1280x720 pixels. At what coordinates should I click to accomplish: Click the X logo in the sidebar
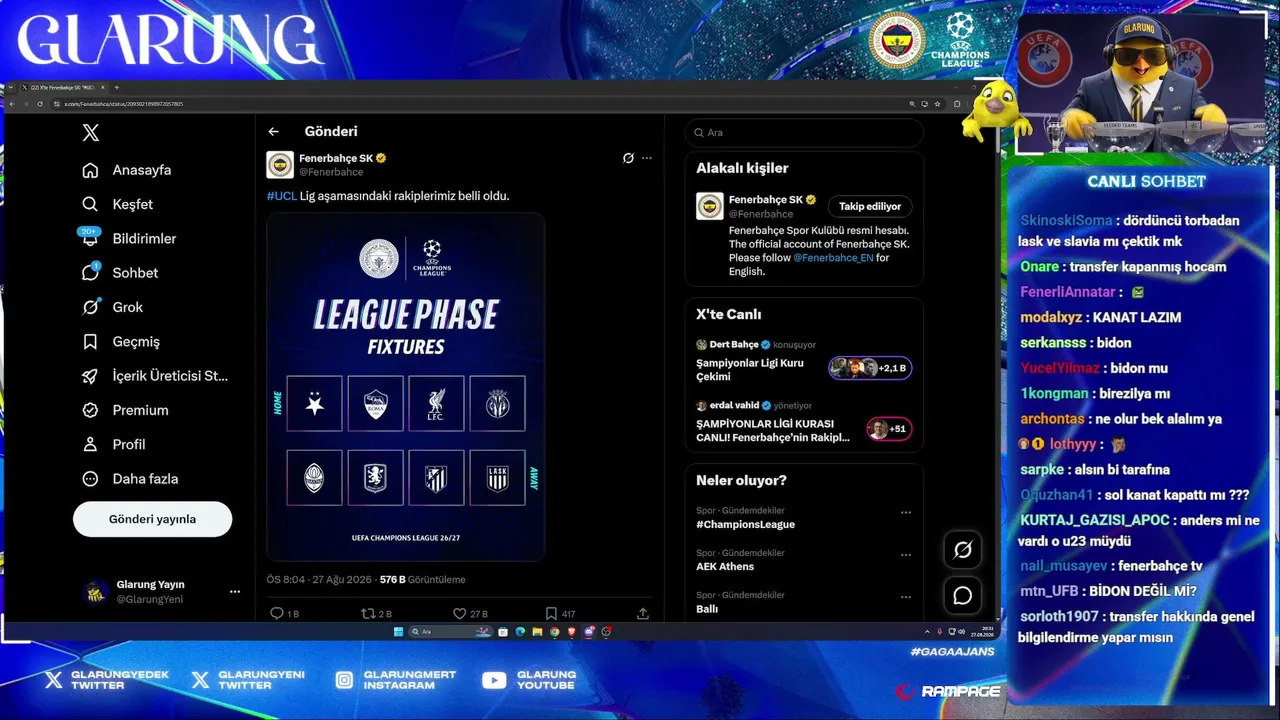(x=90, y=133)
